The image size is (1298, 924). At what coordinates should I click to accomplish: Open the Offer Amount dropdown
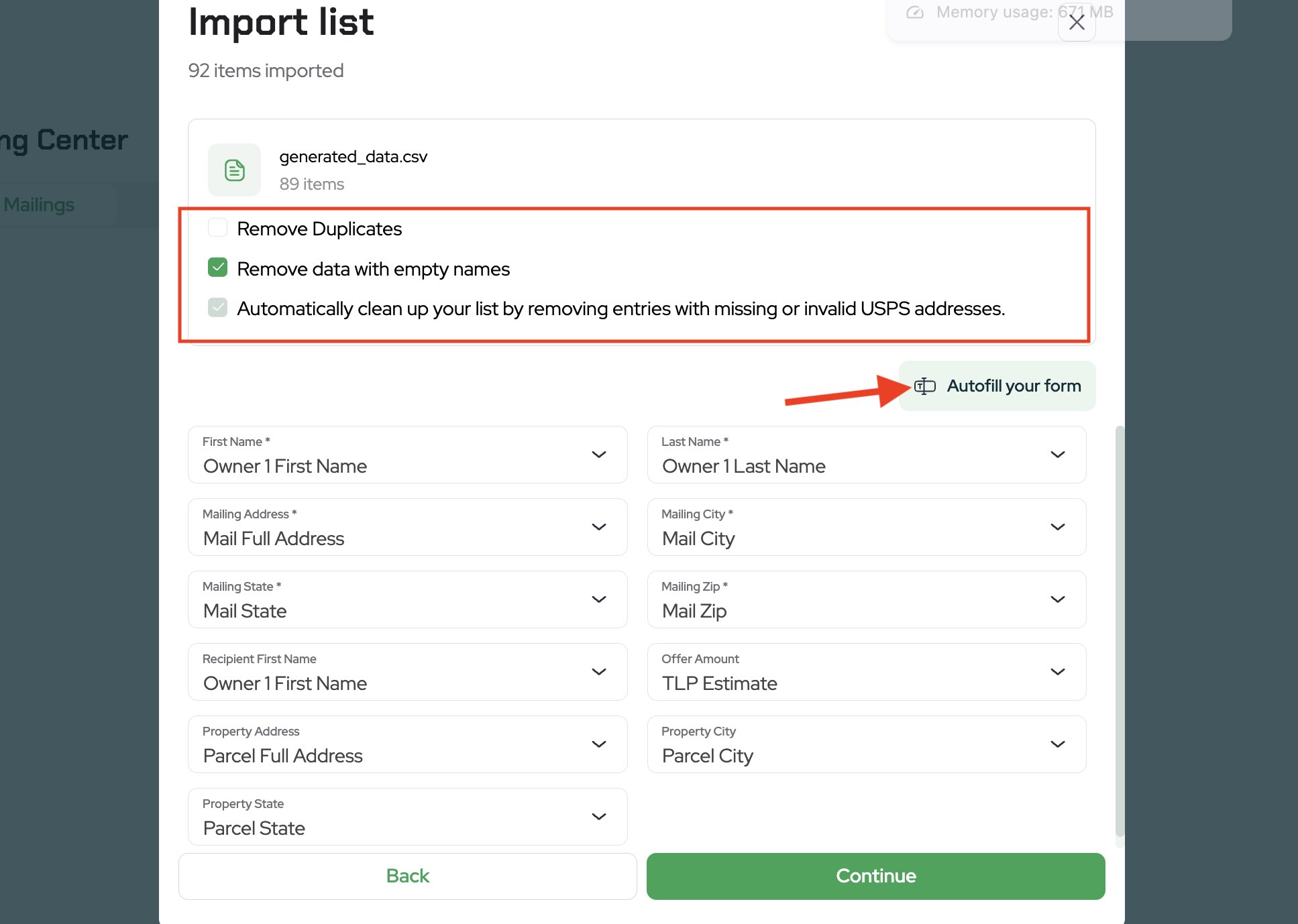tap(866, 672)
